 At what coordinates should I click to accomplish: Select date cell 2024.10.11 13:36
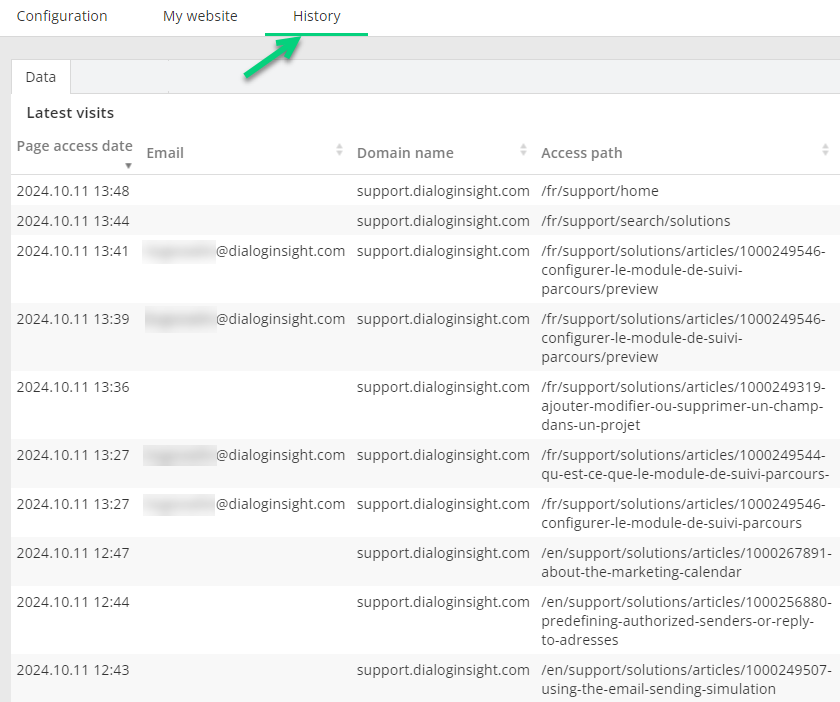point(73,387)
